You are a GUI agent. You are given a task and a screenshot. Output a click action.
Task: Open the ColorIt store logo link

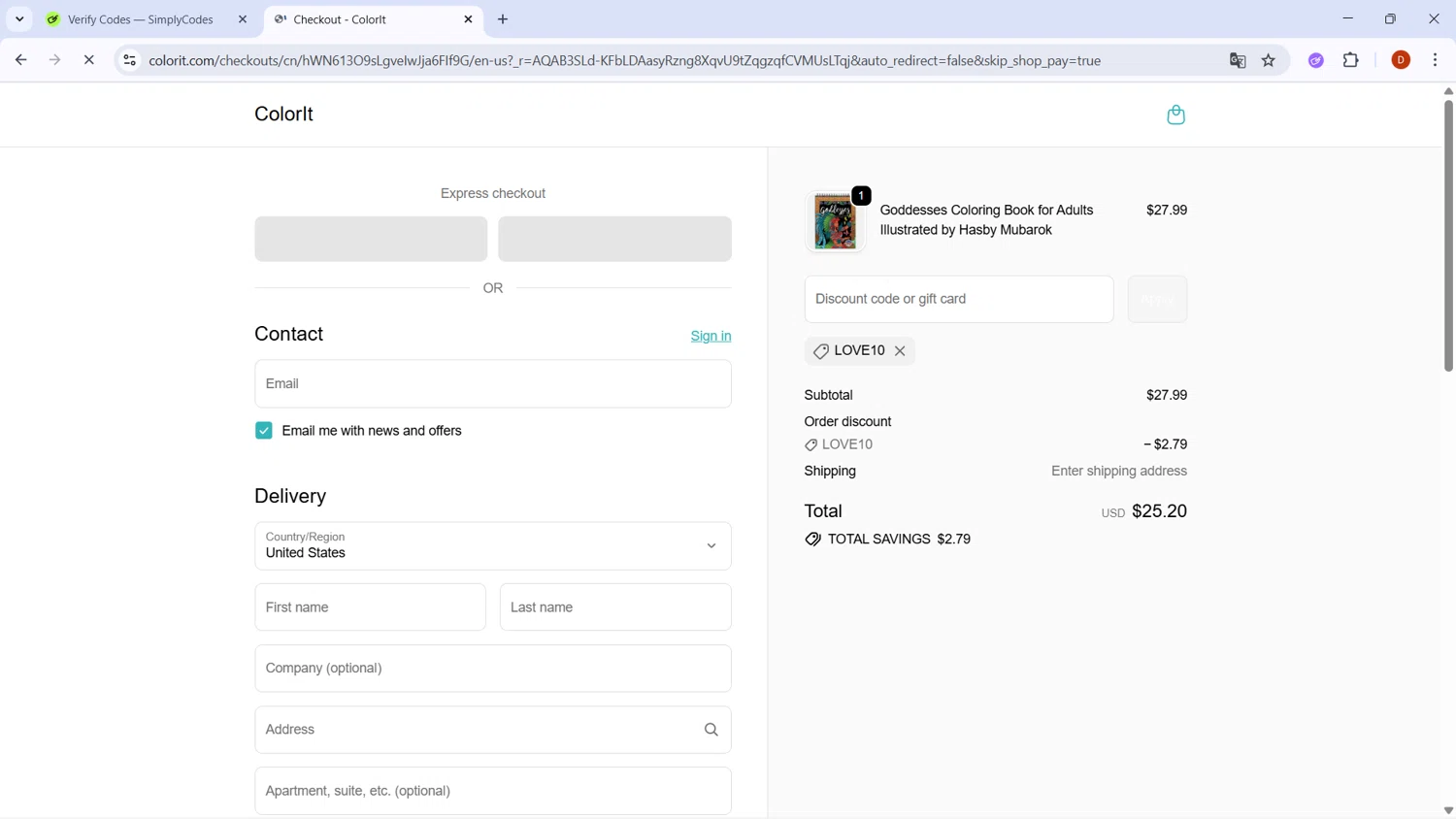click(x=283, y=115)
